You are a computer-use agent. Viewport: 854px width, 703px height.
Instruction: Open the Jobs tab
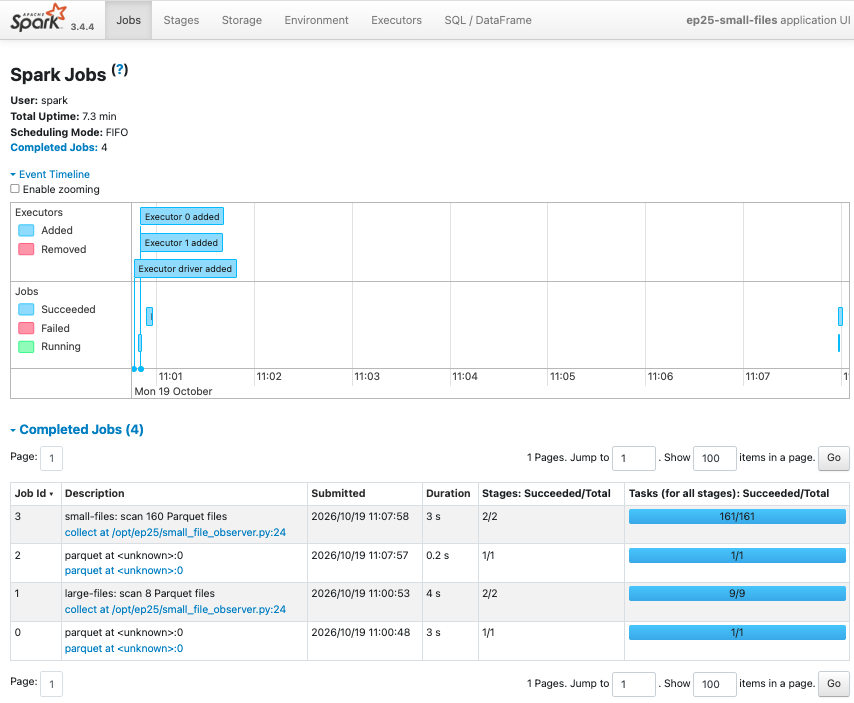(x=129, y=20)
